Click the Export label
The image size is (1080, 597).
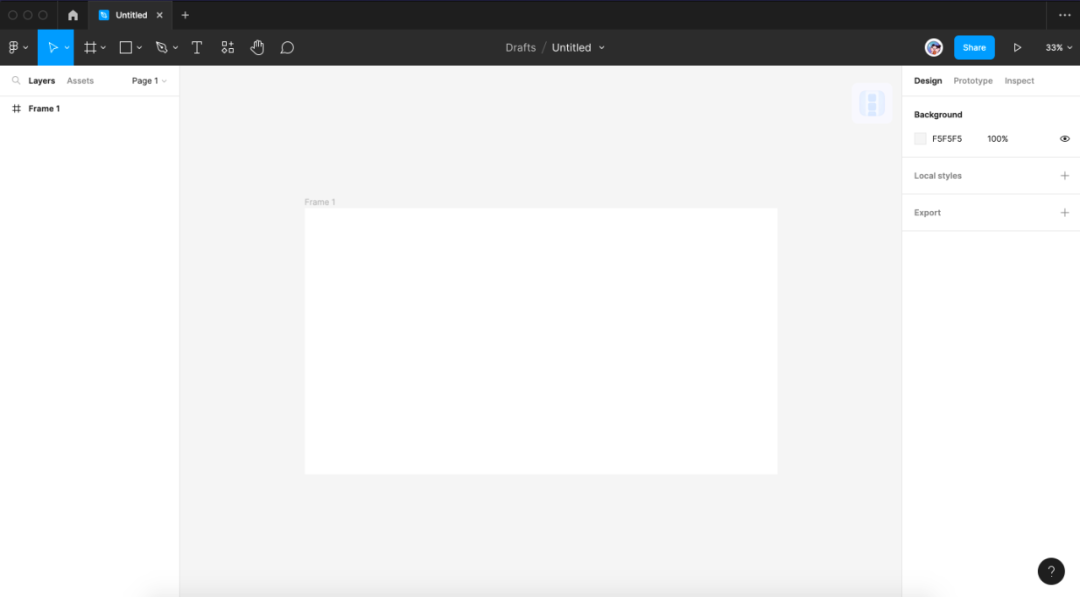(927, 213)
